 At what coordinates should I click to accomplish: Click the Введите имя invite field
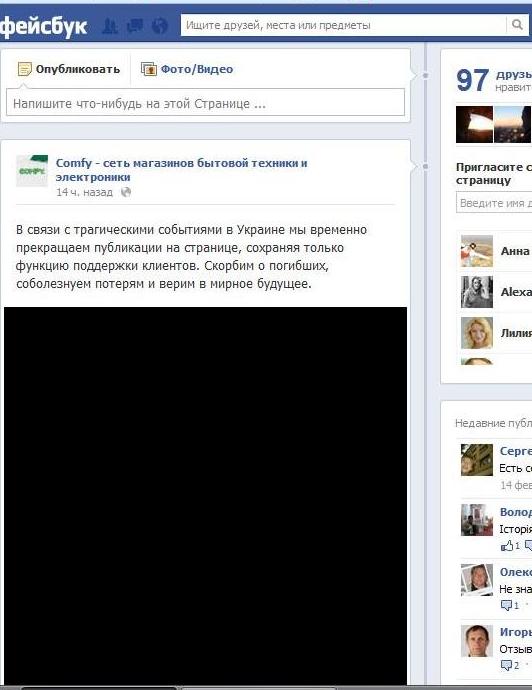494,203
